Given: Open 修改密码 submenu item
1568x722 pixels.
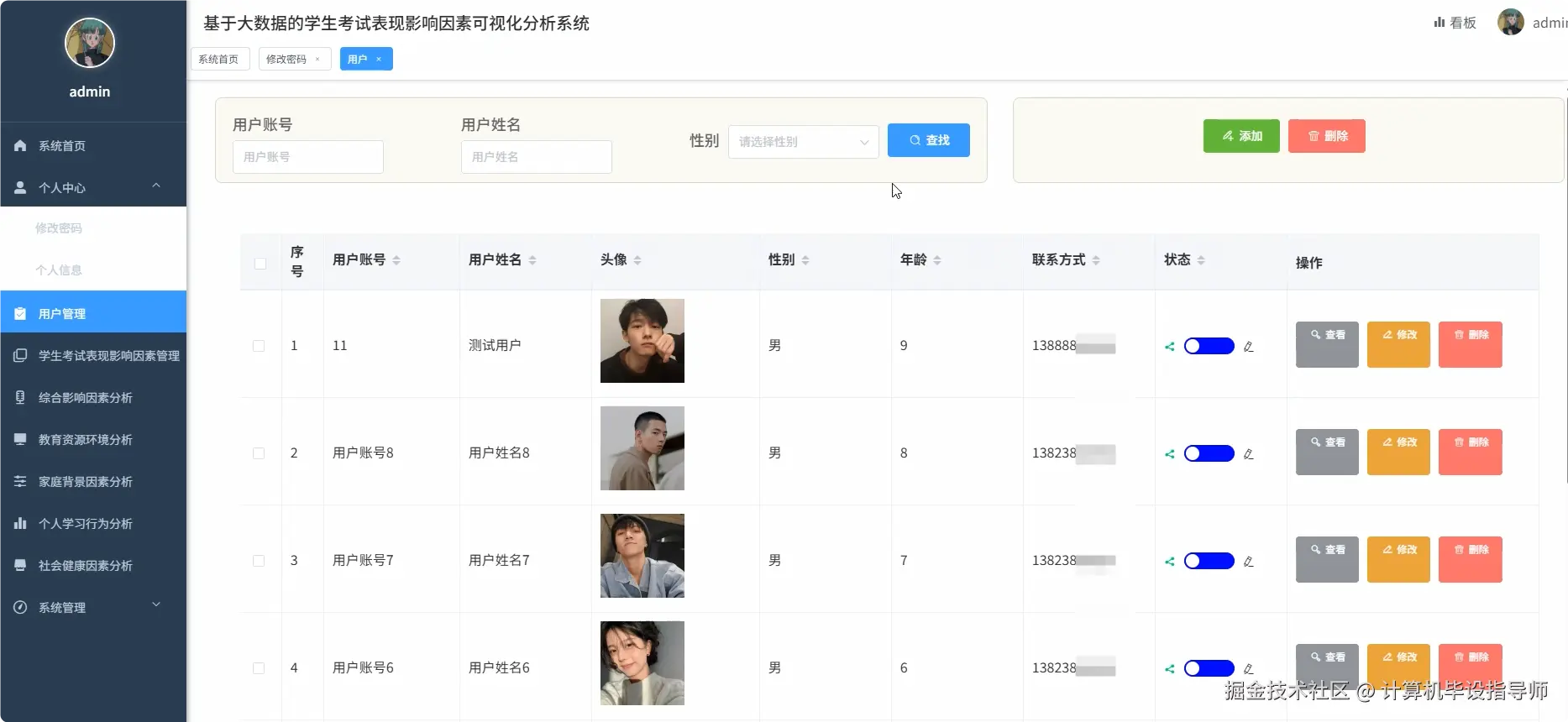Looking at the screenshot, I should [93, 228].
